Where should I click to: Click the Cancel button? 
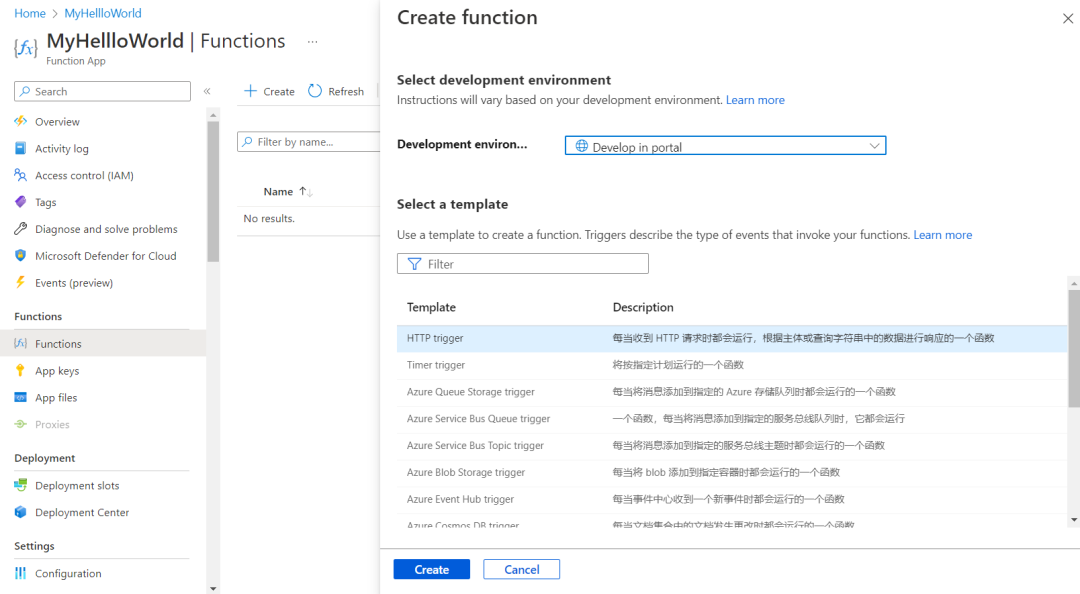(521, 569)
